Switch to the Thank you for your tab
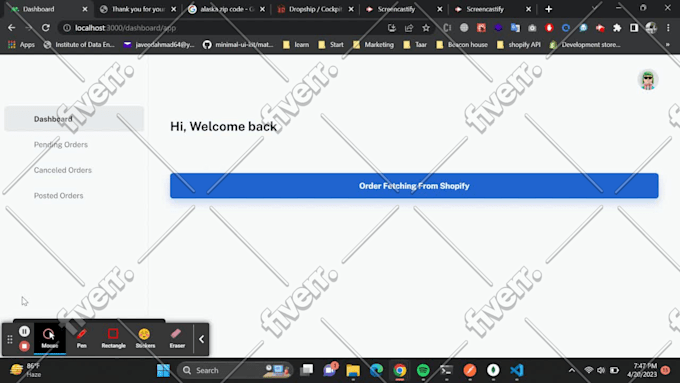Screen dimensions: 680x383 pyautogui.click(x=138, y=9)
